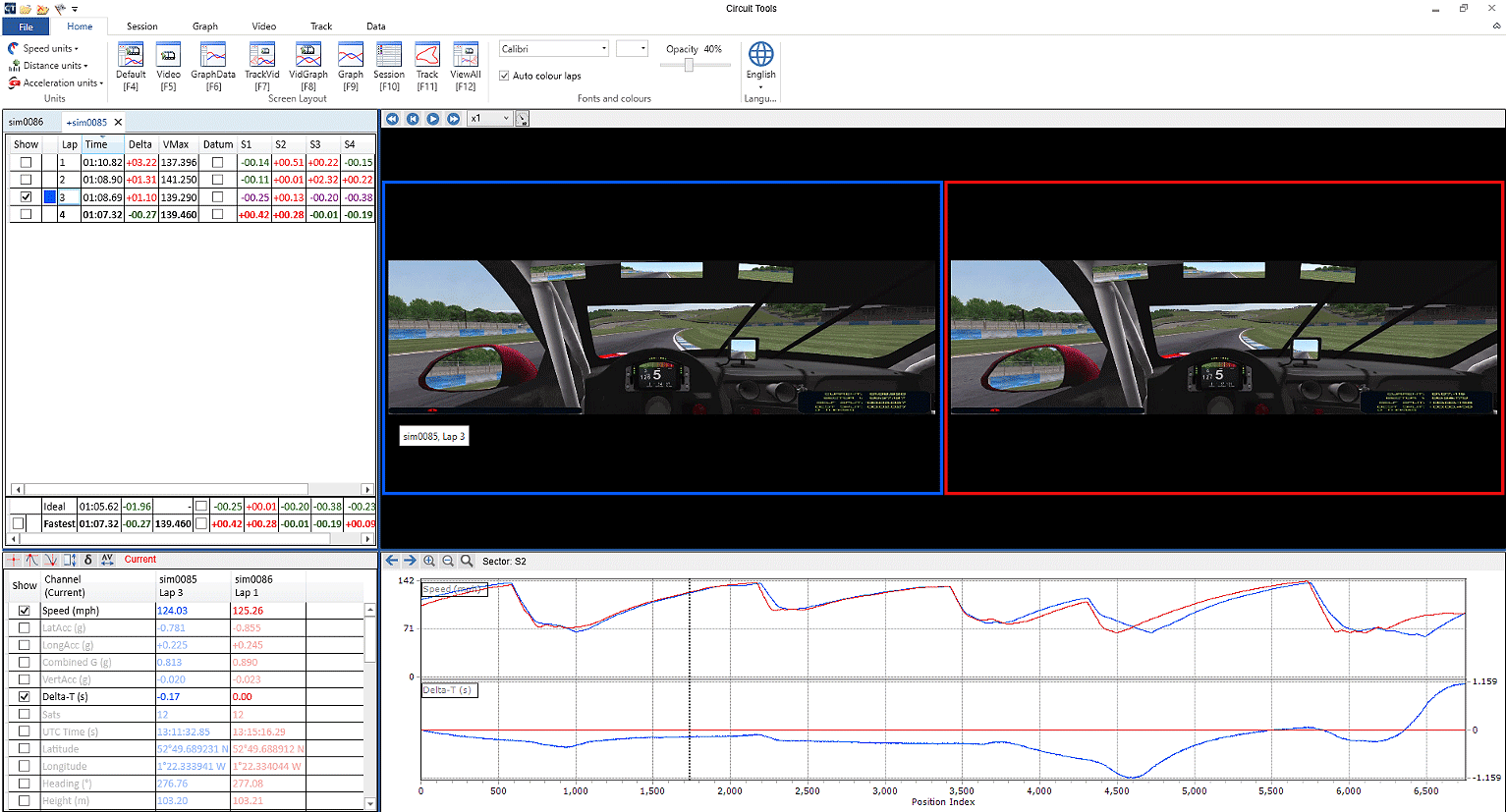
Task: Enable LatAcc (g) channel checkbox
Action: coord(25,628)
